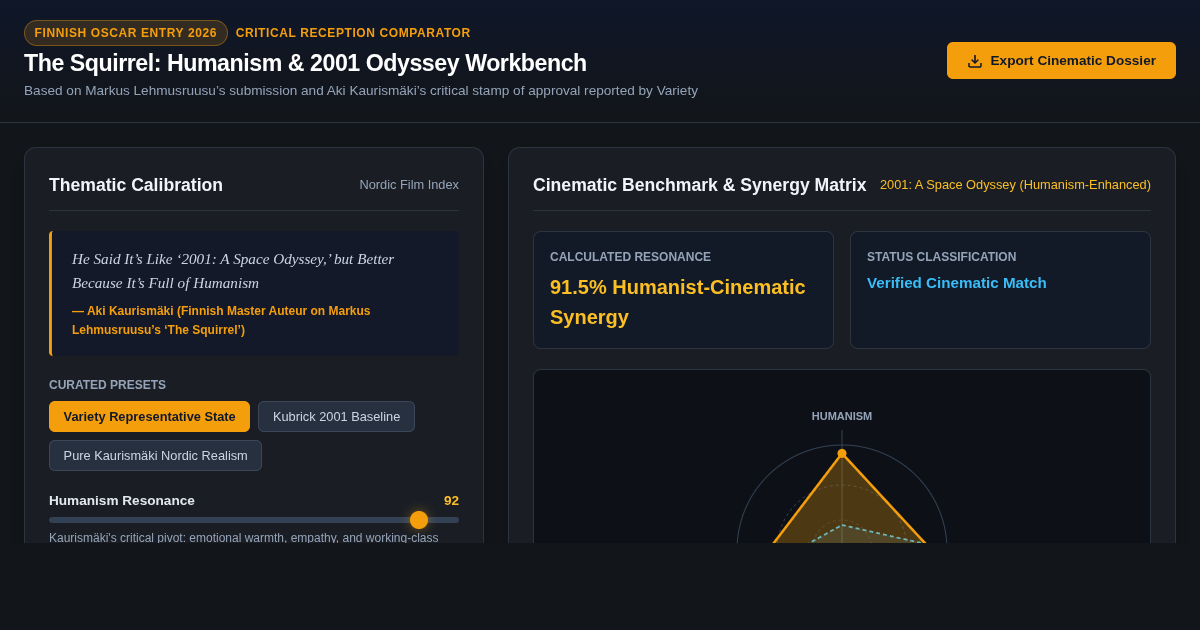Click the Finnish Oscar Entry 2026 badge
This screenshot has height=630, width=1200.
pos(126,33)
